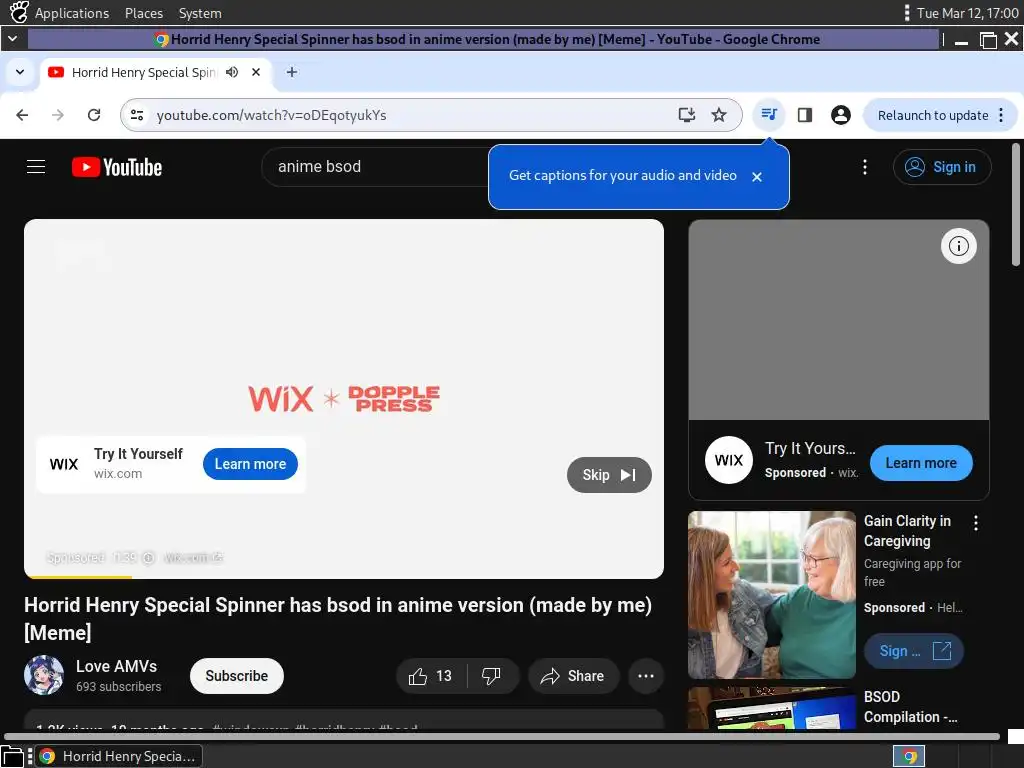Open more actions ellipsis under video
This screenshot has width=1024, height=768.
[646, 676]
